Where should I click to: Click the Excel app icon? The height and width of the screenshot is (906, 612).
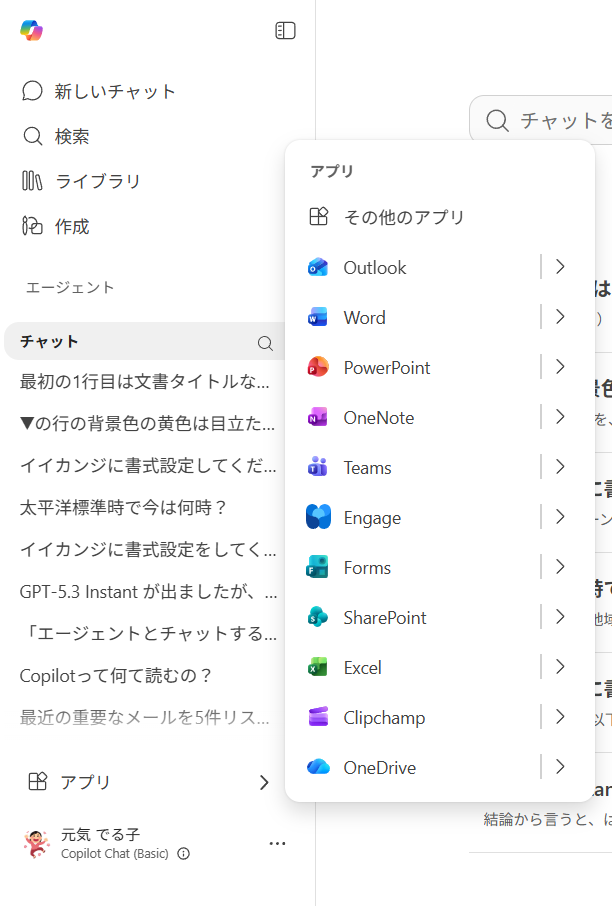[x=318, y=667]
